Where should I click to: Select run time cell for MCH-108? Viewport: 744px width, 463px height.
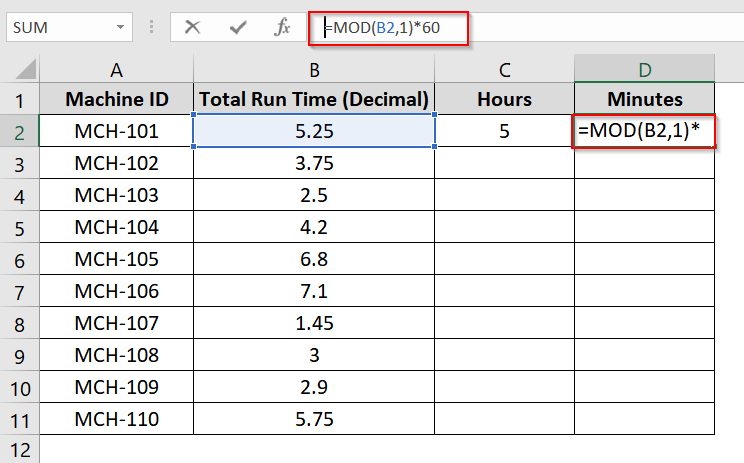pos(314,355)
